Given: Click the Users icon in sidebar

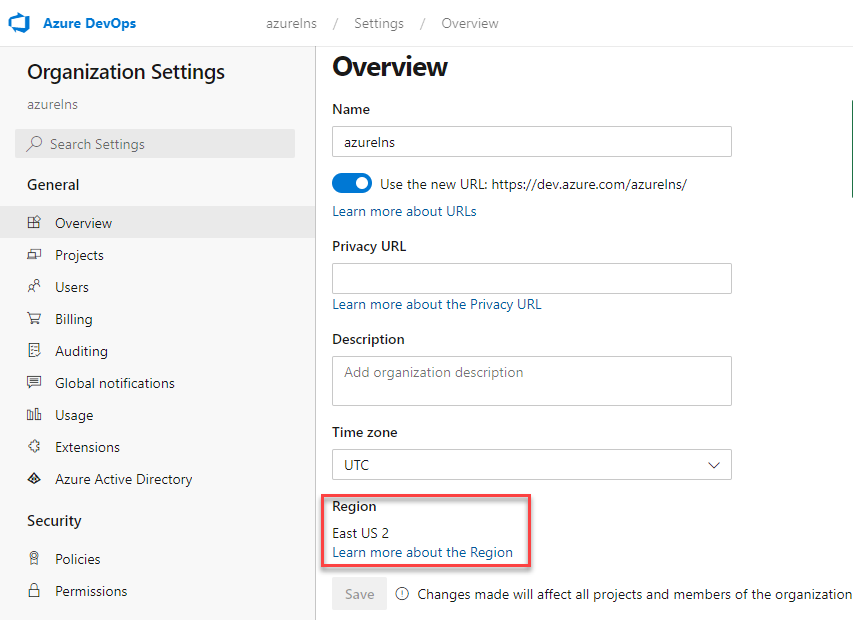Looking at the screenshot, I should (34, 287).
